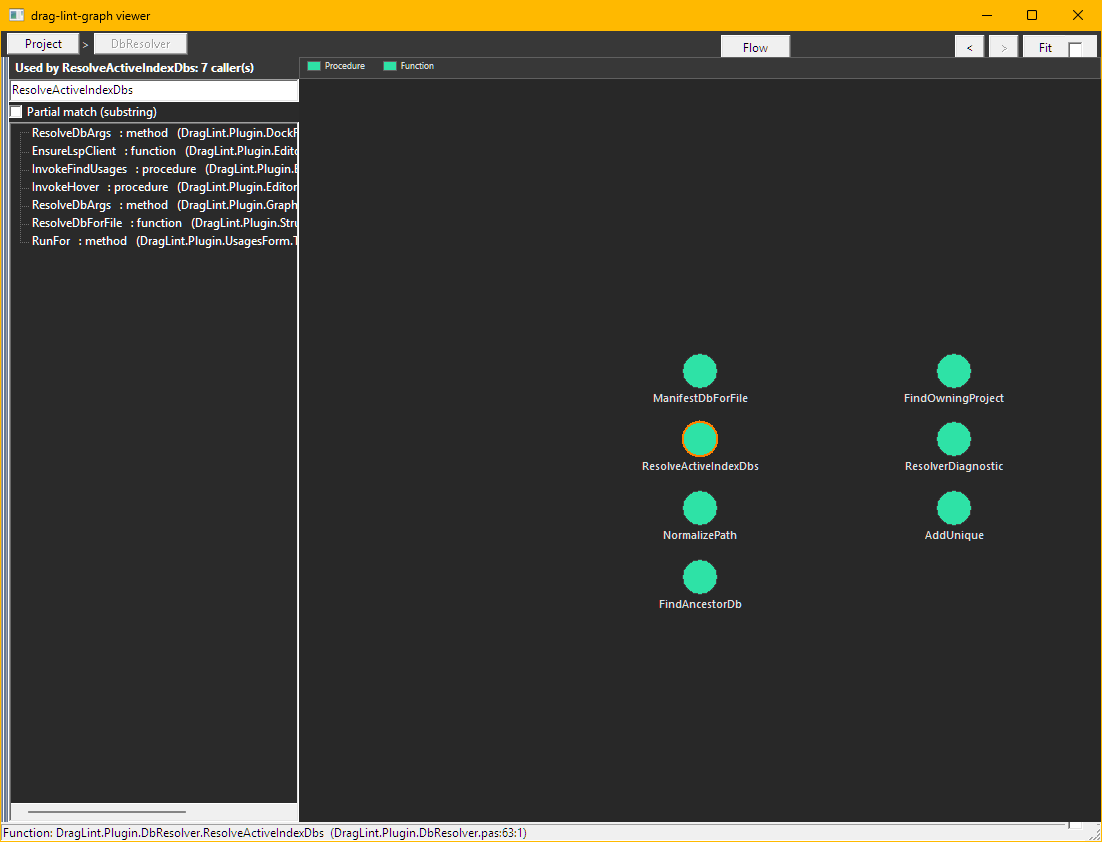The image size is (1102, 842).
Task: Click the status bar text "Function: DragLint.Plugin.DbResolver.ResolveActiveIndexDbs"
Action: pos(164,833)
